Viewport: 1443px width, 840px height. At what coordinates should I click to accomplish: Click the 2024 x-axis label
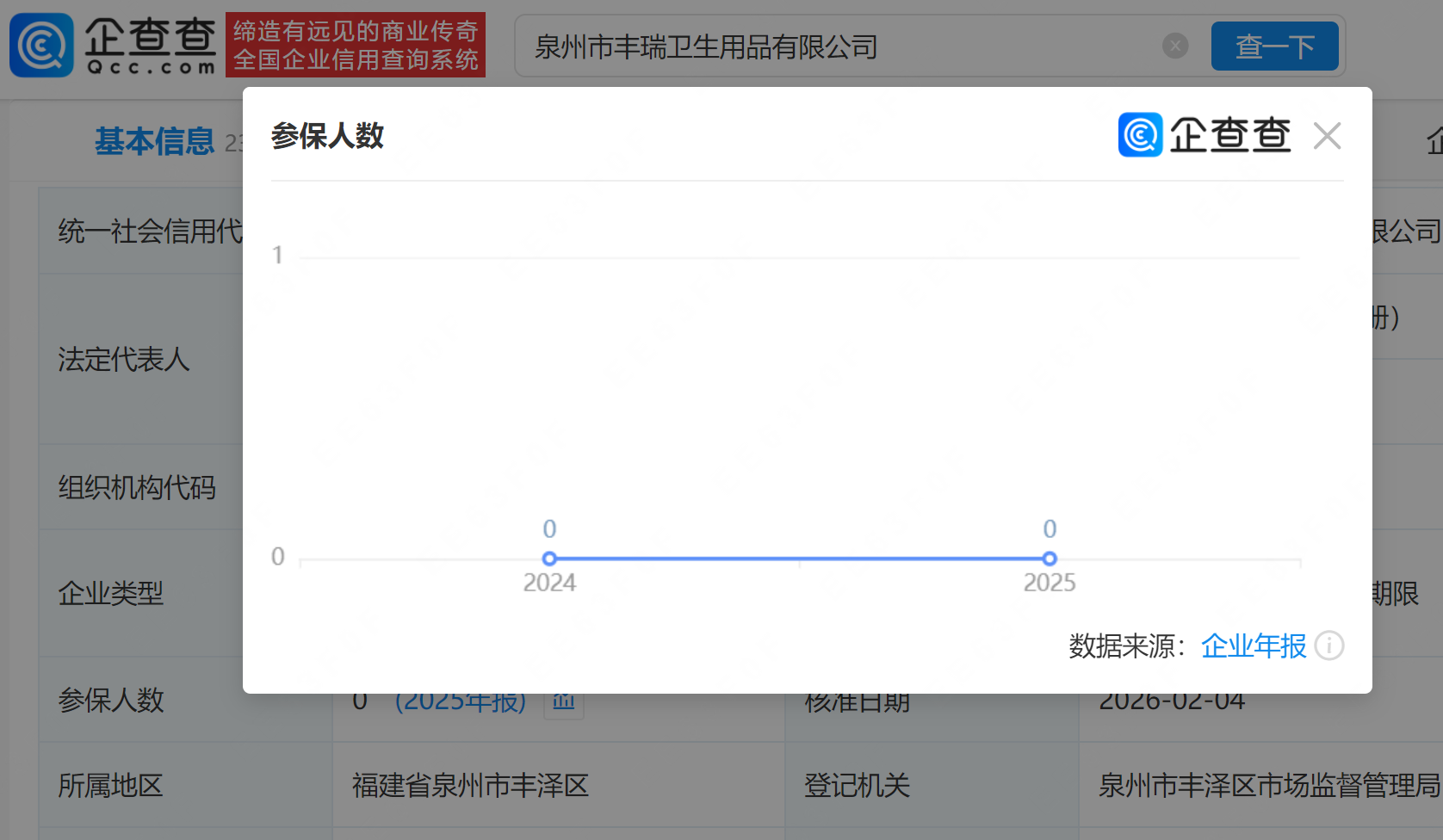click(549, 583)
